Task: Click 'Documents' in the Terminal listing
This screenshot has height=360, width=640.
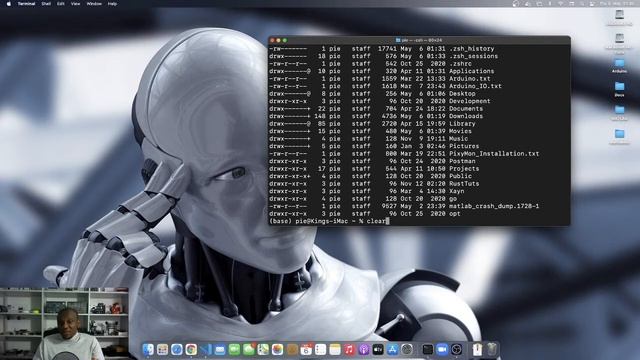Action: click(466, 109)
